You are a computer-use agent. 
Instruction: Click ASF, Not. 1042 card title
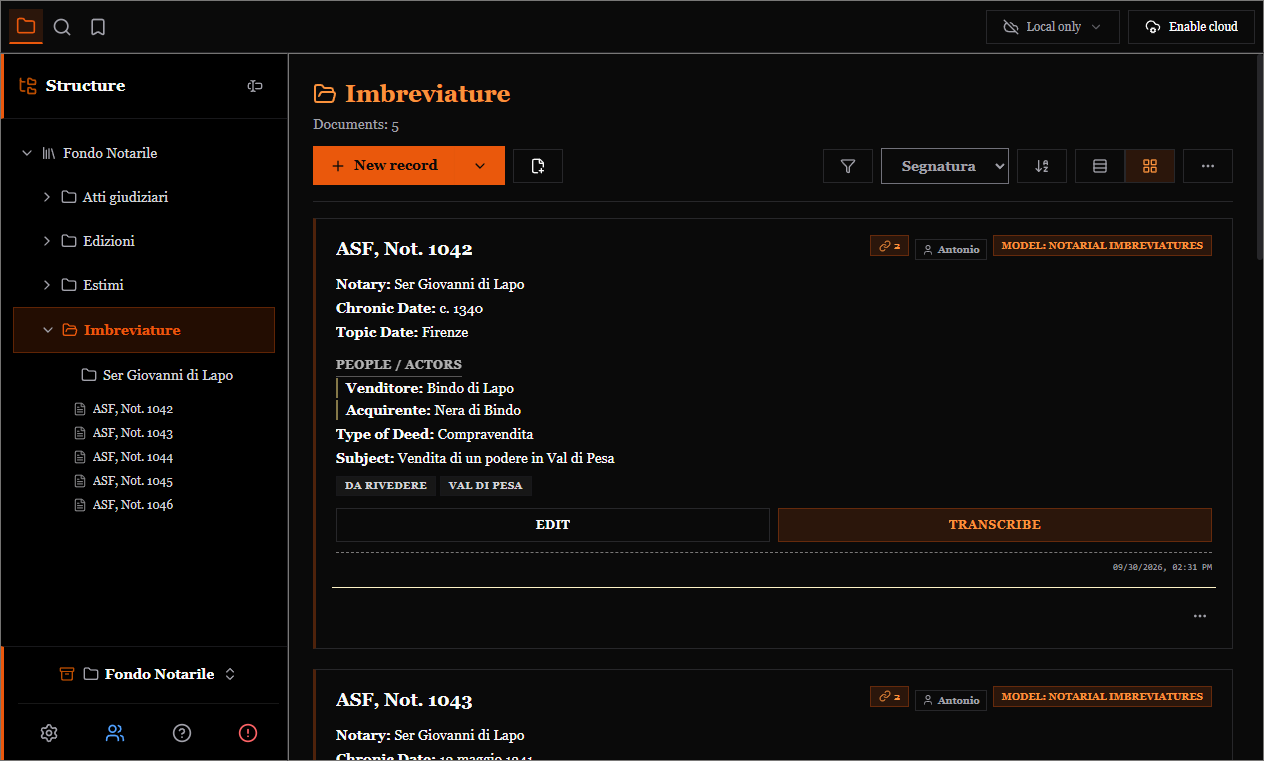coord(404,249)
